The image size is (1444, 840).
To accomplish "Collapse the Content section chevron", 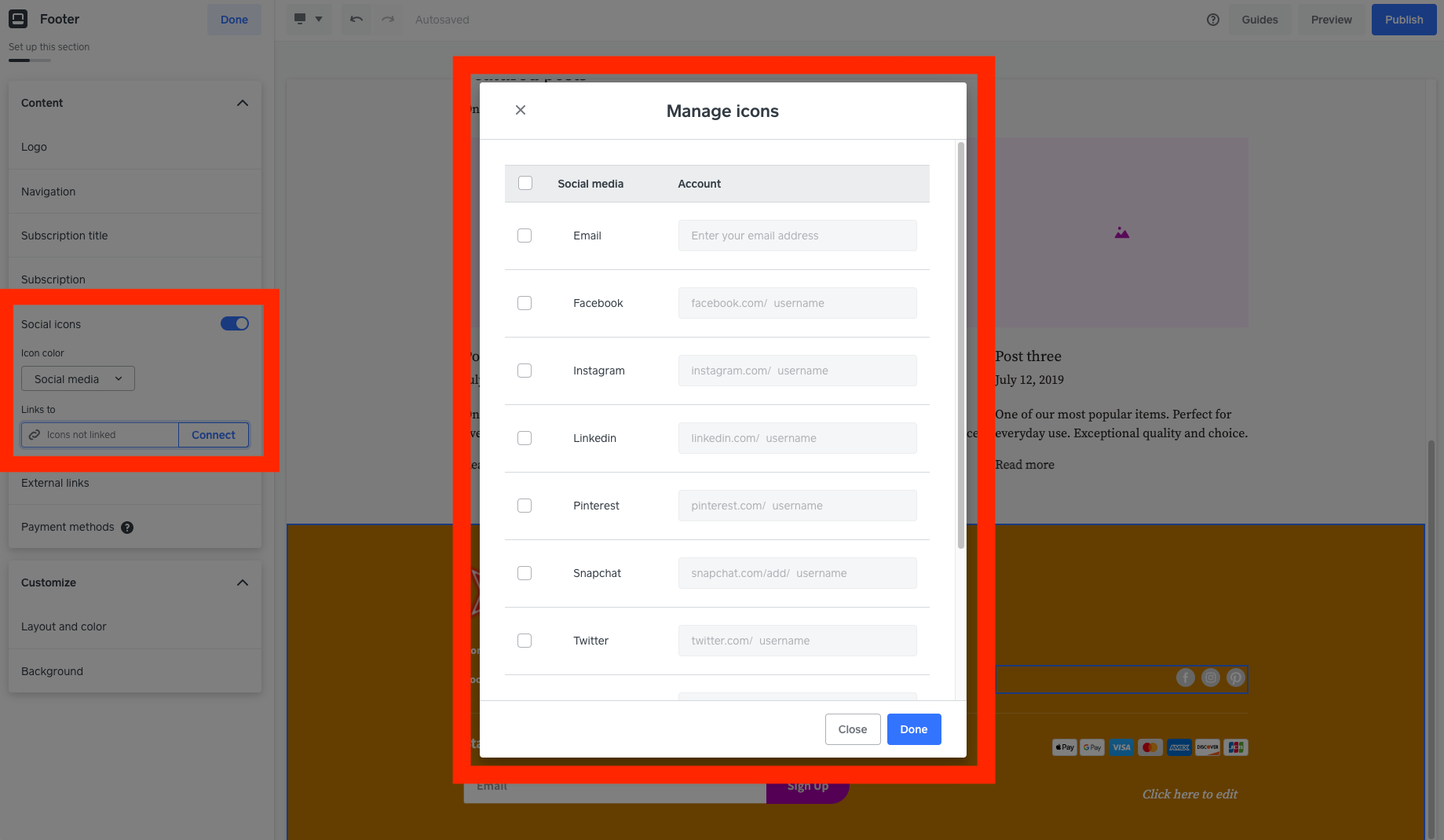I will 243,103.
